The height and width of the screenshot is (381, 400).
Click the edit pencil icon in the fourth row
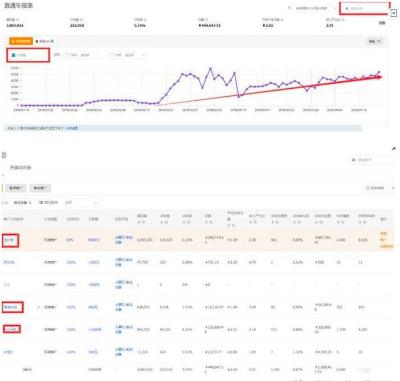[x=38, y=307]
